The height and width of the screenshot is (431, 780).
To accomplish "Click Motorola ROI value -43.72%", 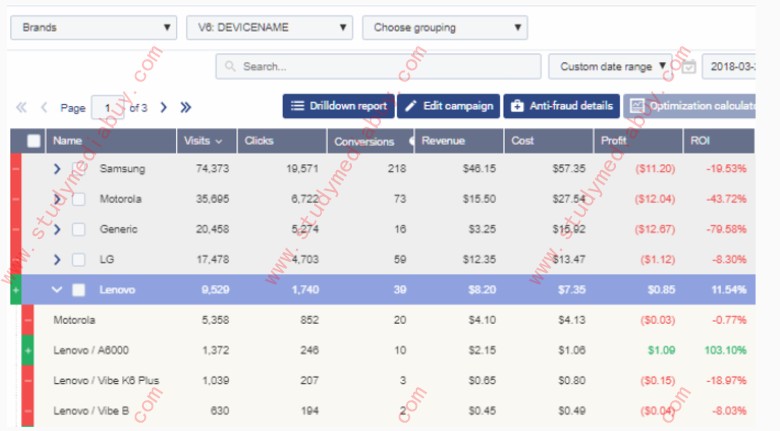I will pos(726,199).
